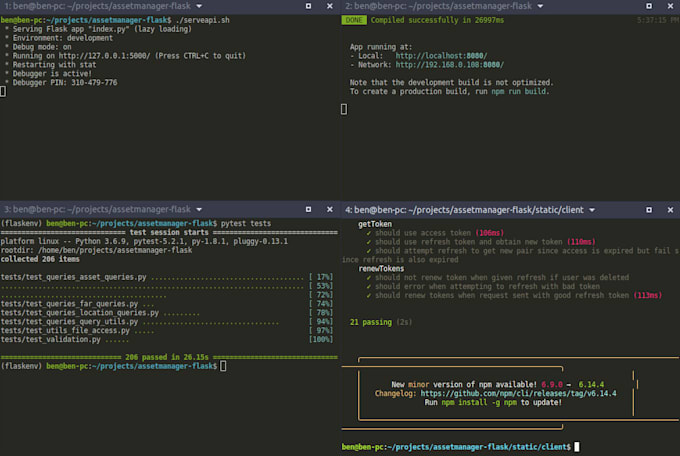This screenshot has height=456, width=680.
Task: Maximize terminal pane 4
Action: (x=649, y=210)
